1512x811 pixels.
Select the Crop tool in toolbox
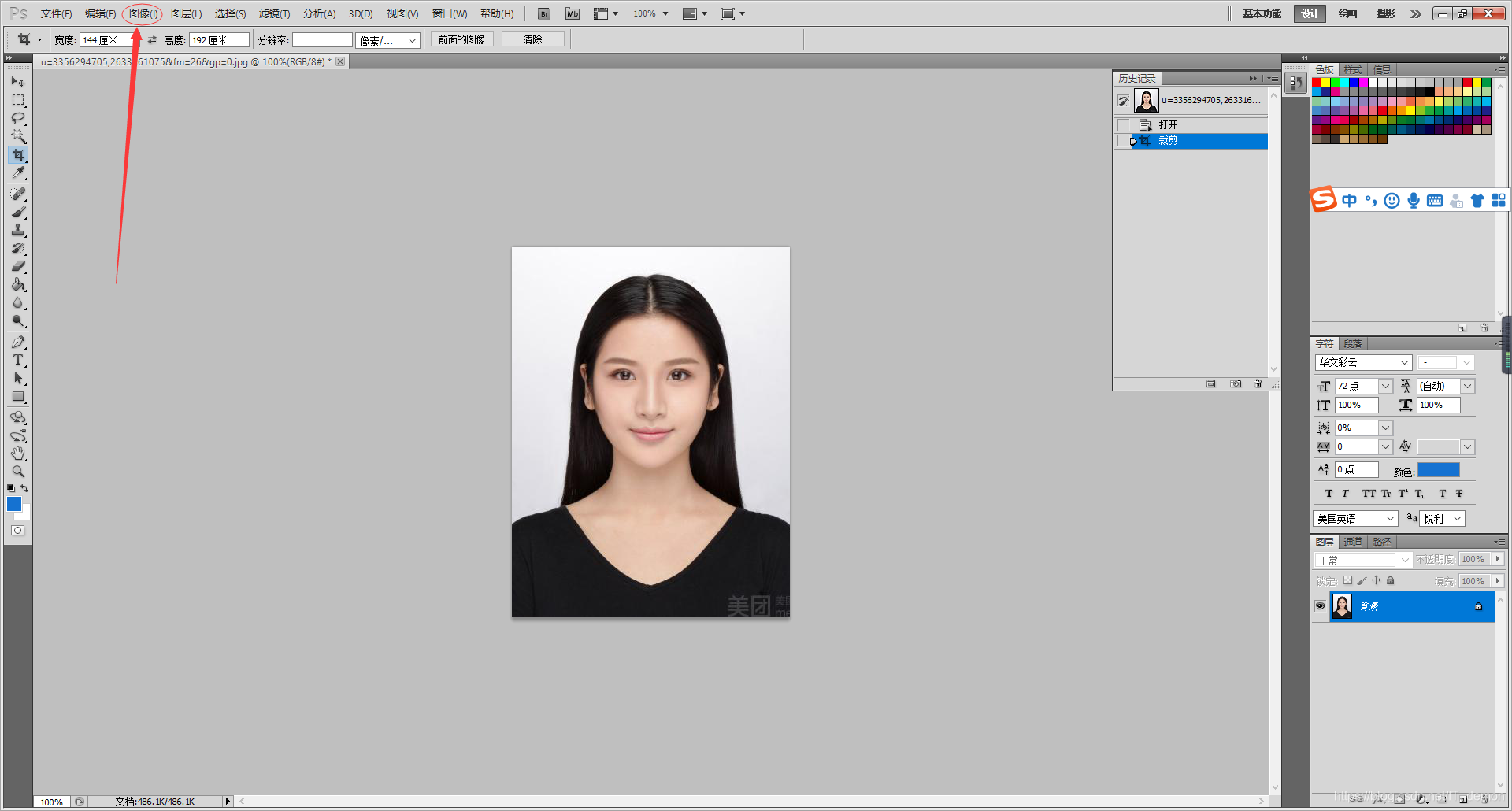pos(18,154)
